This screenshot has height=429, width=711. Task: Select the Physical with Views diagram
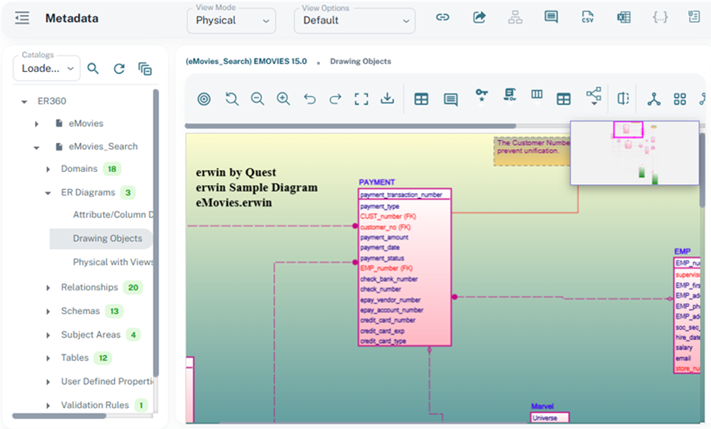pos(113,262)
